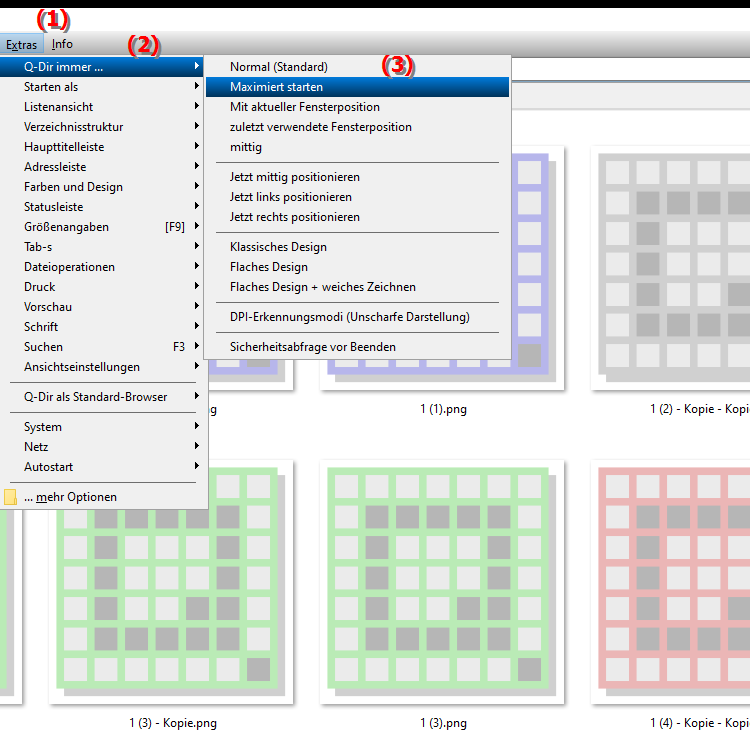The image size is (750, 750).
Task: Select the Q-Dir immer ... menu entry
Action: [x=101, y=67]
